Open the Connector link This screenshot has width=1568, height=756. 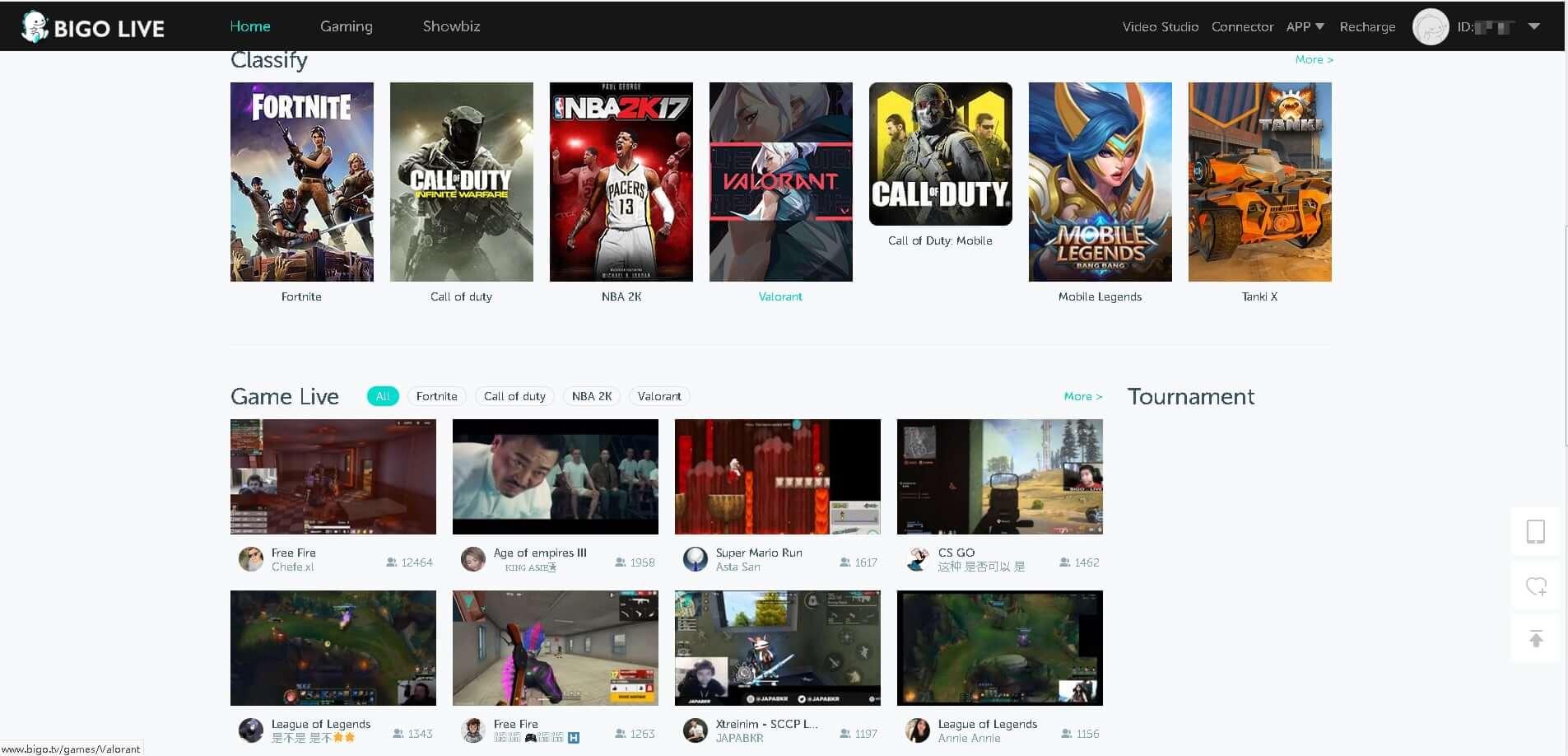1242,26
